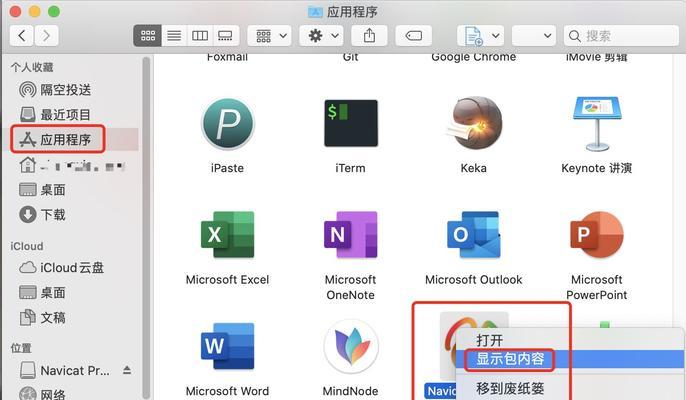Focus the 搜索 search field
The height and width of the screenshot is (400, 686).
tap(621, 35)
